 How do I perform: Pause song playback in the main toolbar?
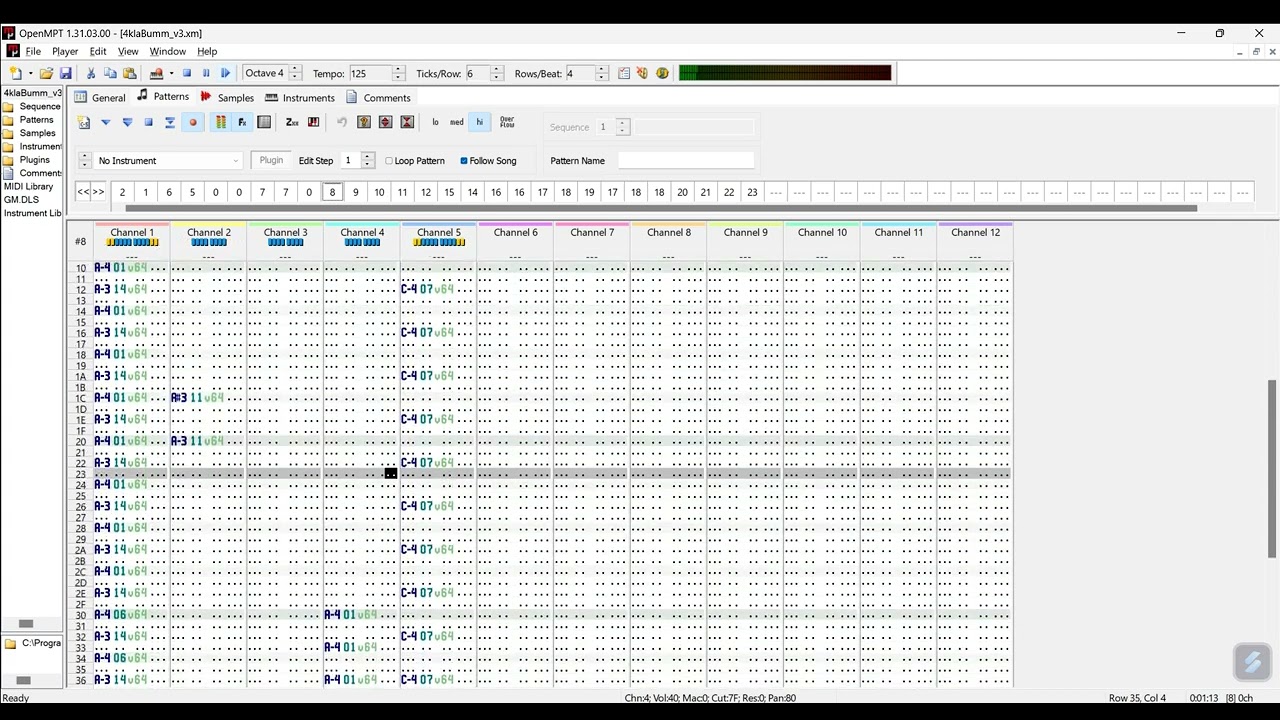tap(206, 73)
